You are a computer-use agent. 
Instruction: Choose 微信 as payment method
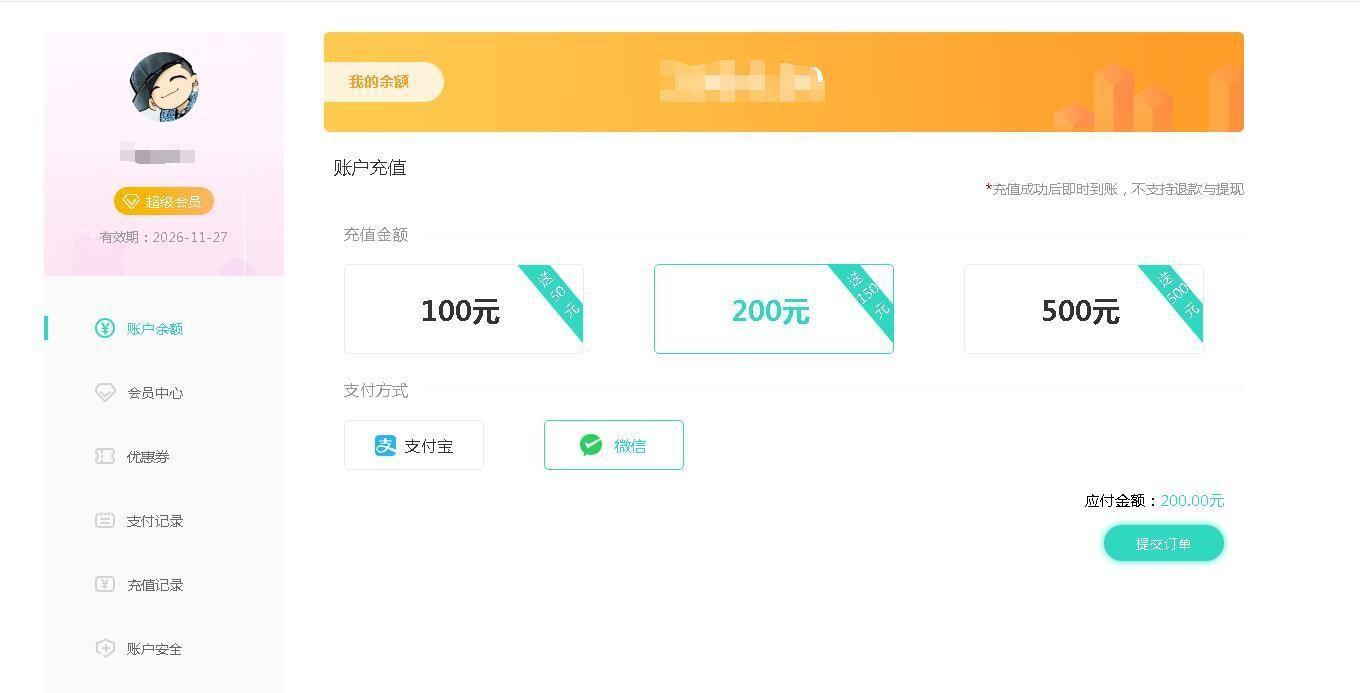[614, 445]
